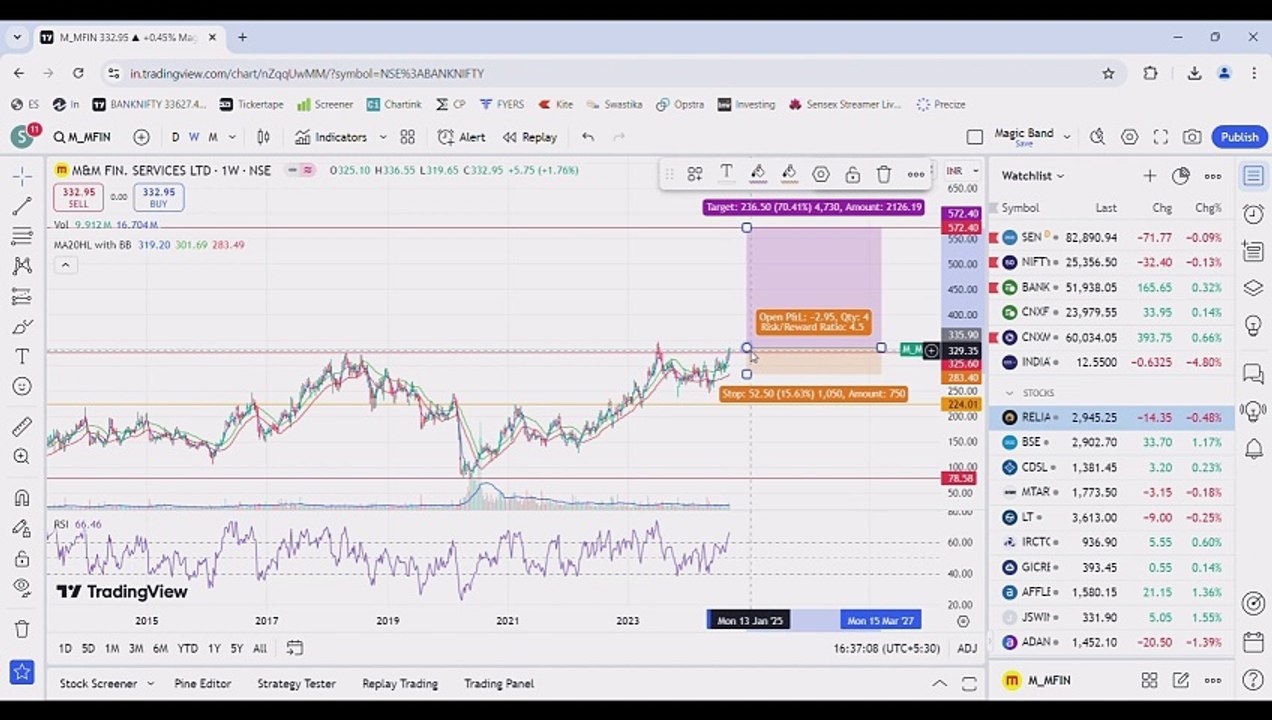The width and height of the screenshot is (1272, 720).
Task: Lock the selected position drawing
Action: point(852,174)
